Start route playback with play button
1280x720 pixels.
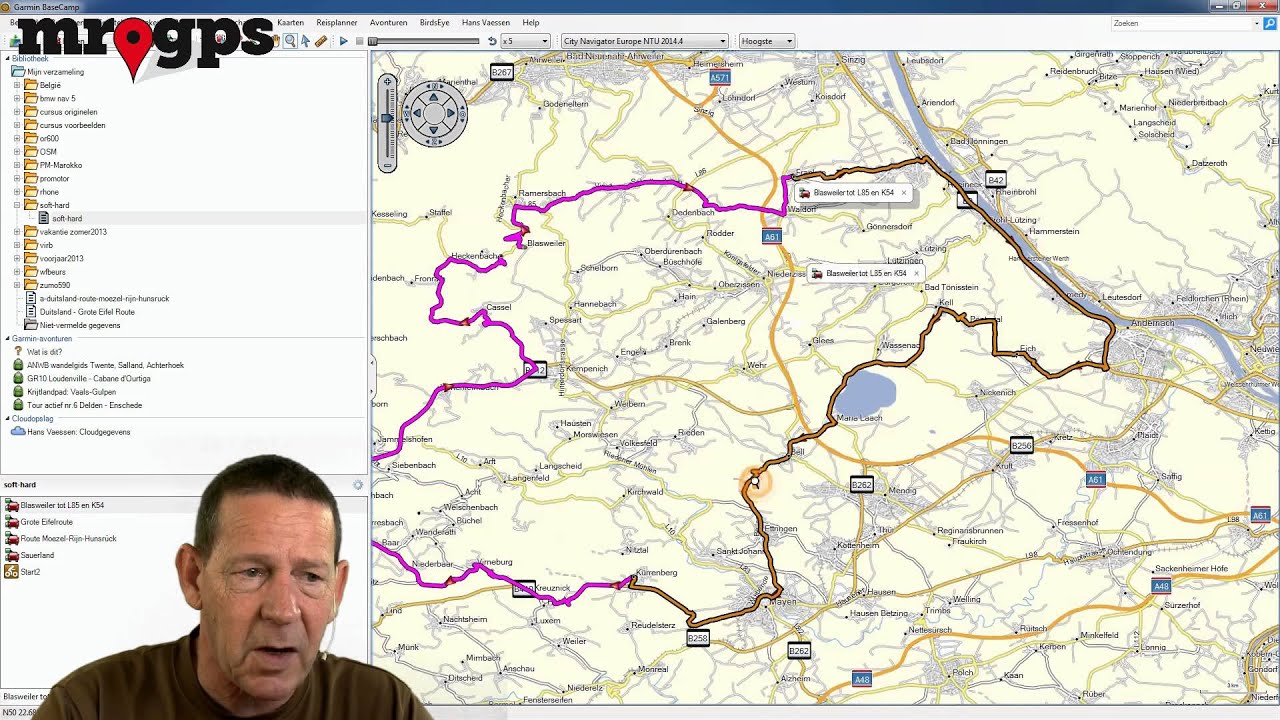(x=344, y=41)
